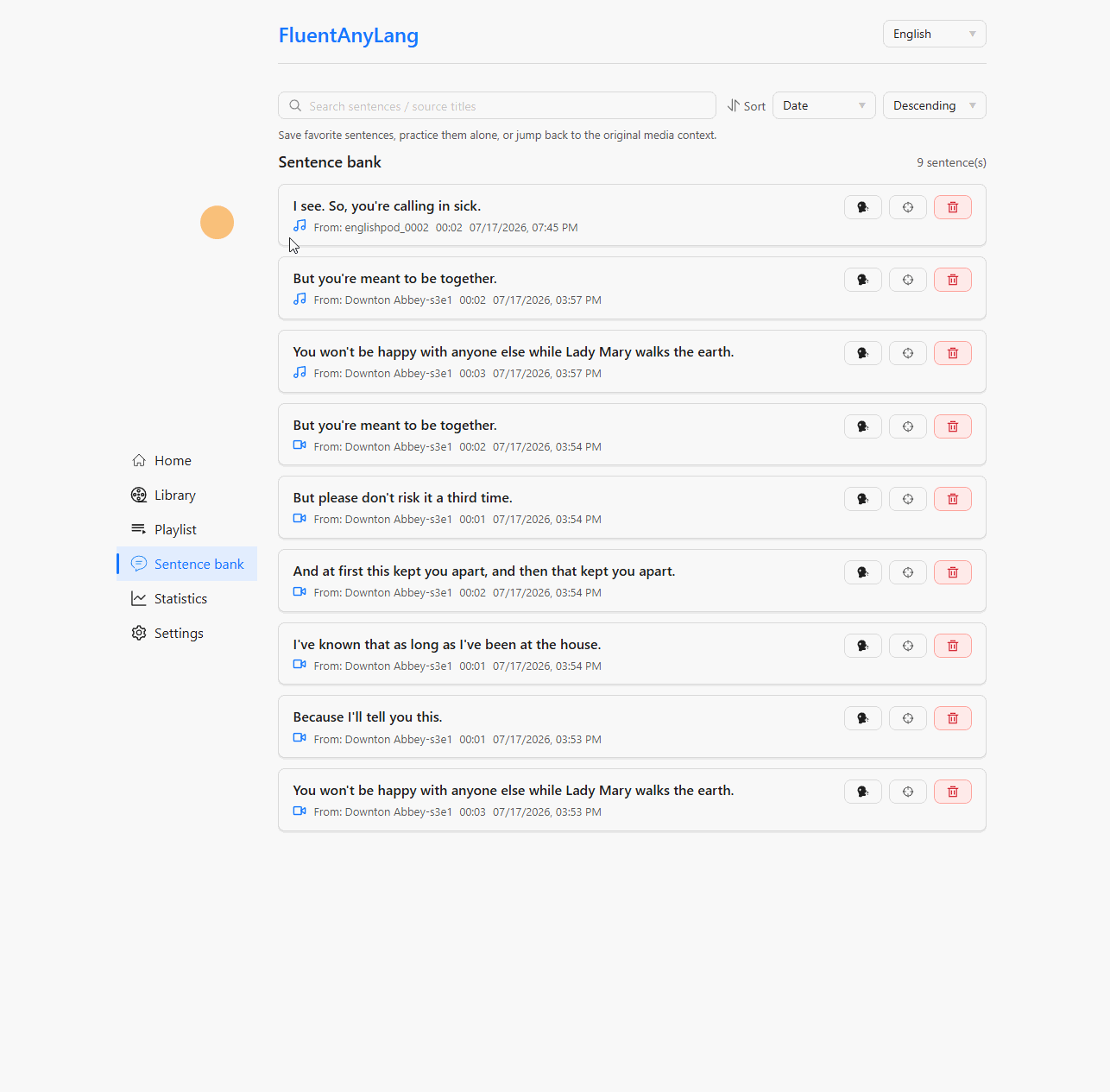Open the Descending order dropdown
This screenshot has width=1110, height=1092.
coord(935,105)
